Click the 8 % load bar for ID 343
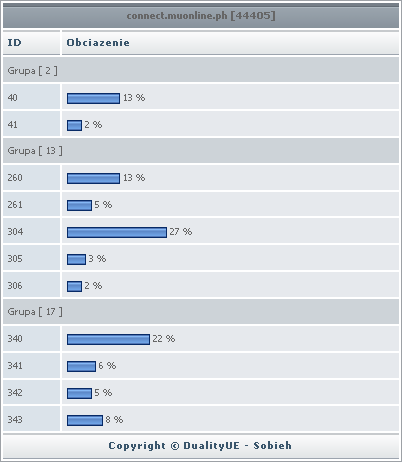402x462 pixels. tap(85, 420)
